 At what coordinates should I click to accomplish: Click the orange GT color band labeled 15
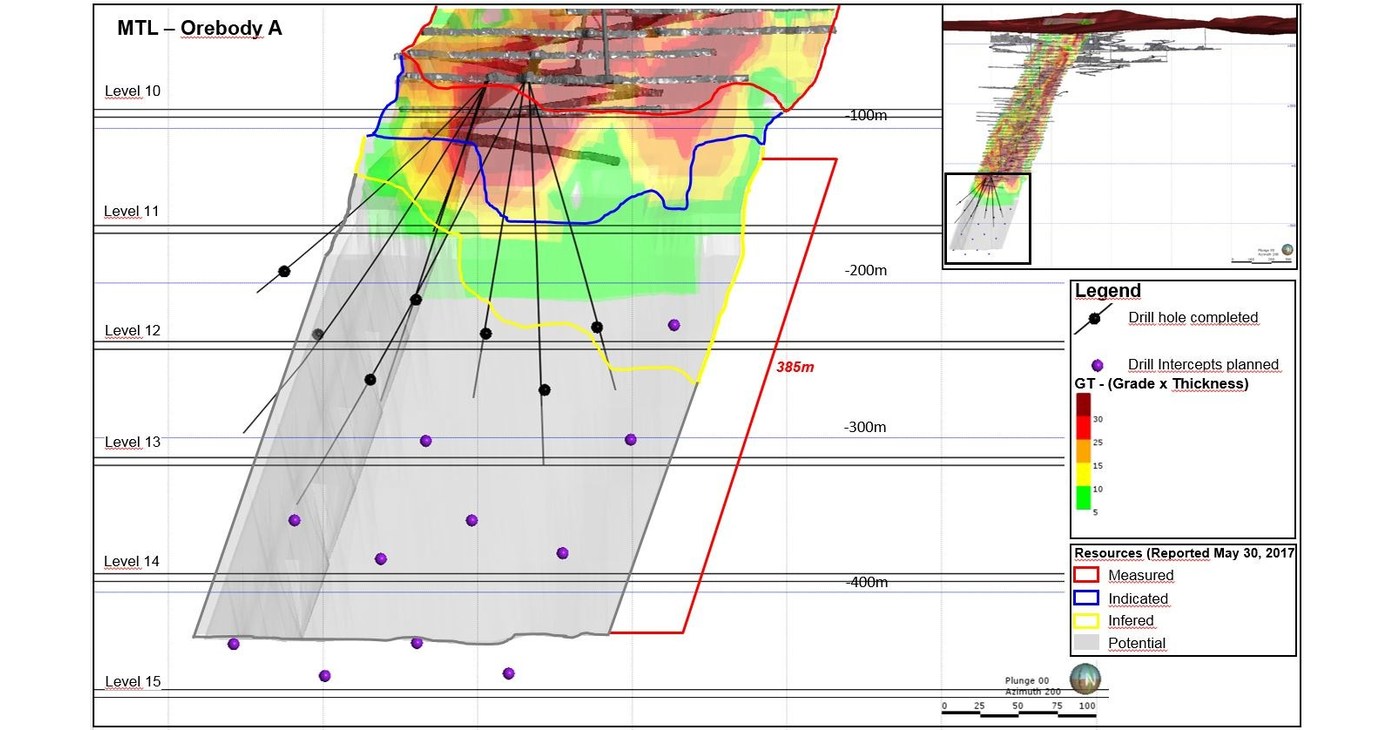point(1083,453)
